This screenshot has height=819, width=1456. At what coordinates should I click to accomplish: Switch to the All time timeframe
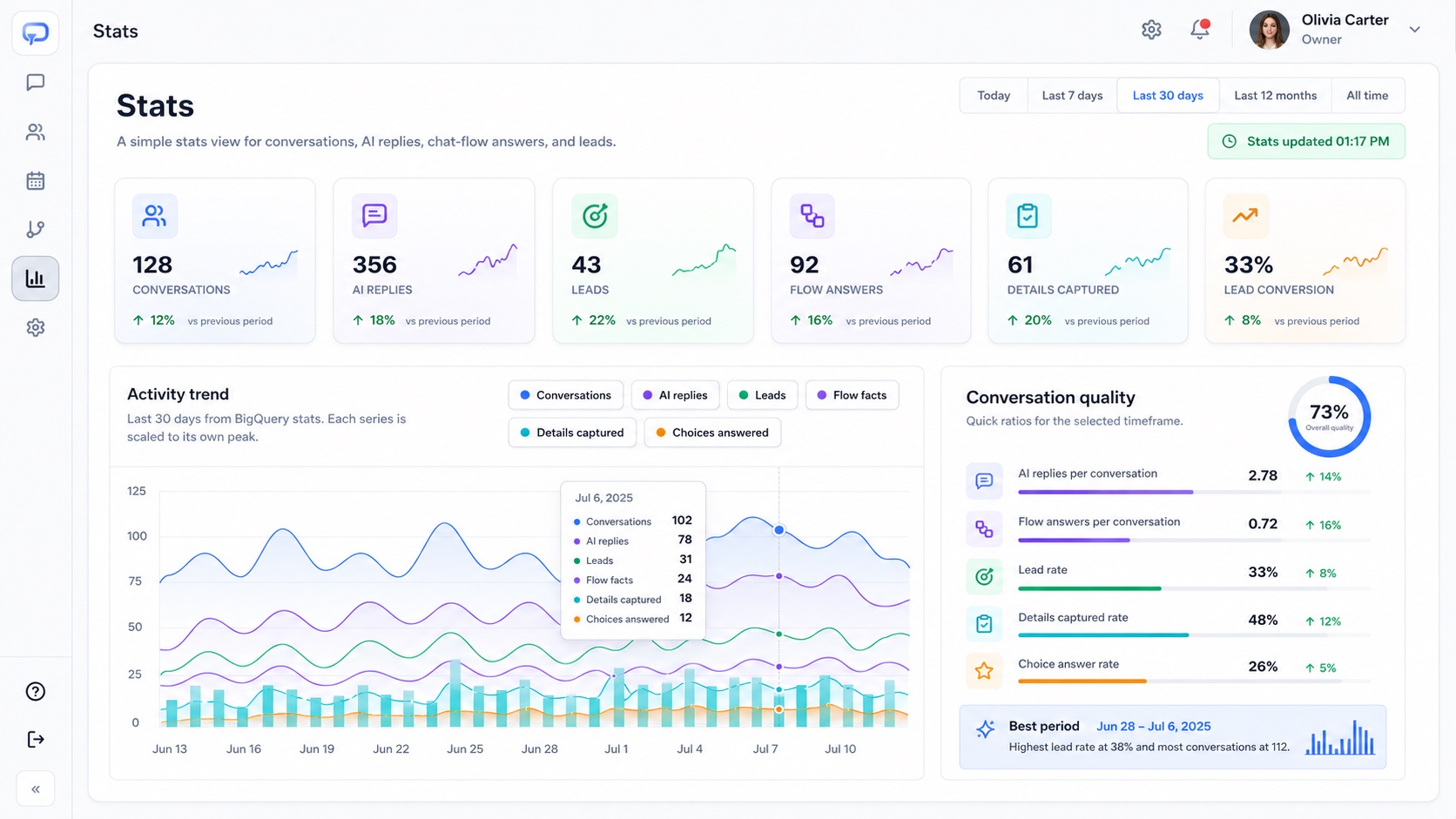pos(1367,96)
